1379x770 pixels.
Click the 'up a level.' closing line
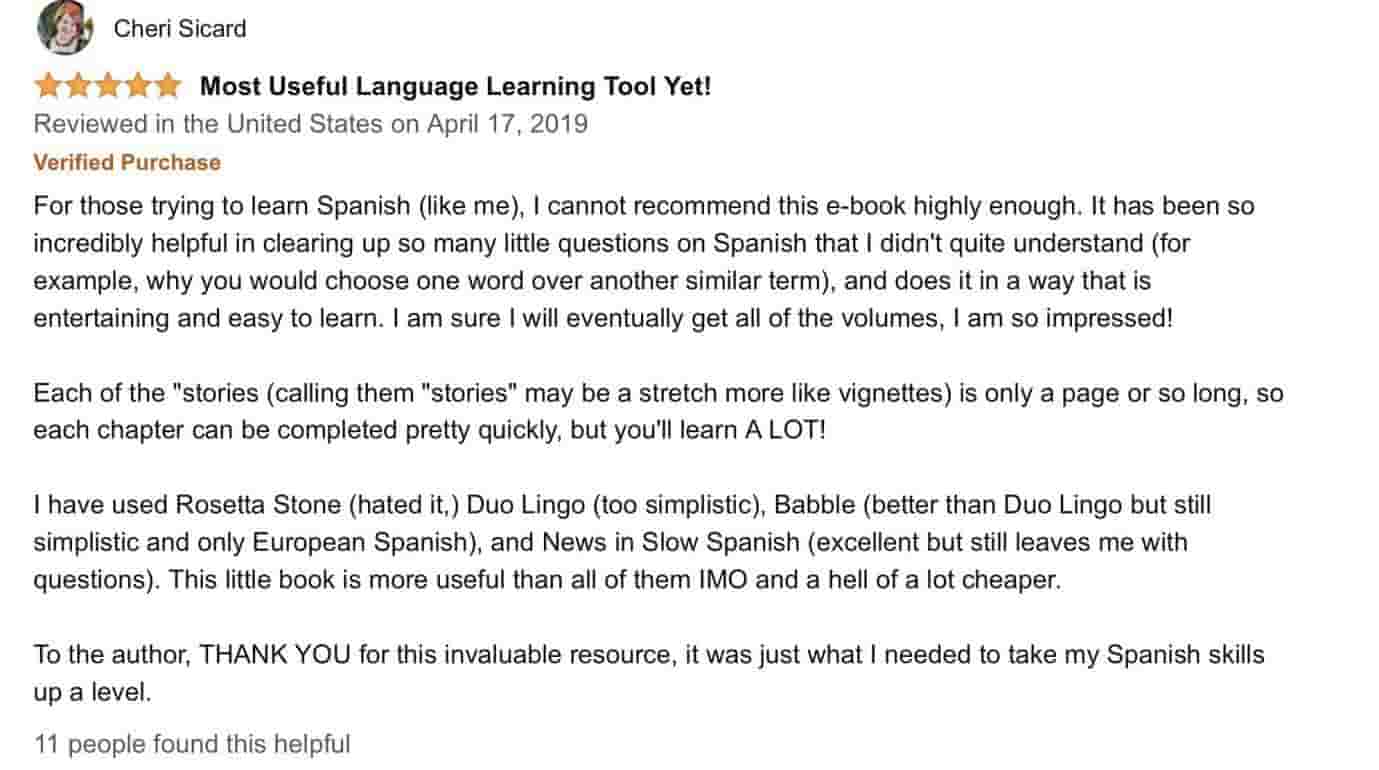click(93, 692)
